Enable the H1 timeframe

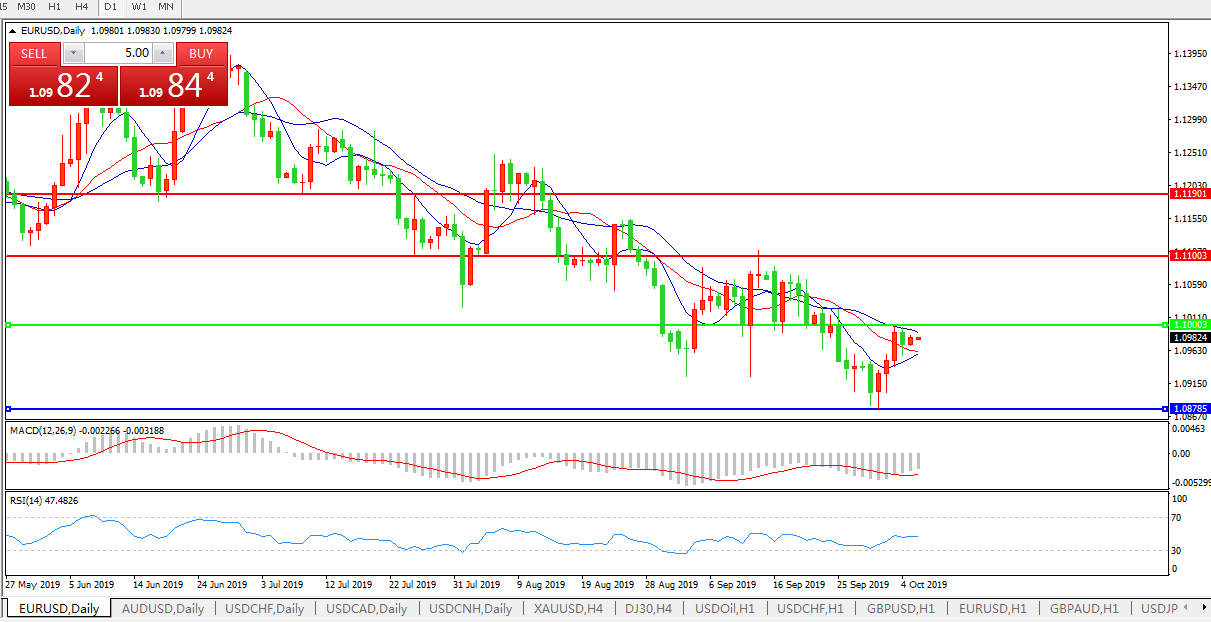pos(55,7)
